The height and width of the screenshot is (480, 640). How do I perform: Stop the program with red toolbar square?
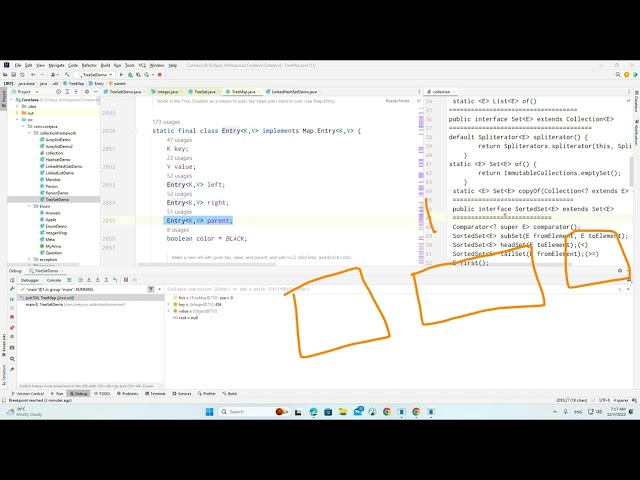(x=160, y=75)
